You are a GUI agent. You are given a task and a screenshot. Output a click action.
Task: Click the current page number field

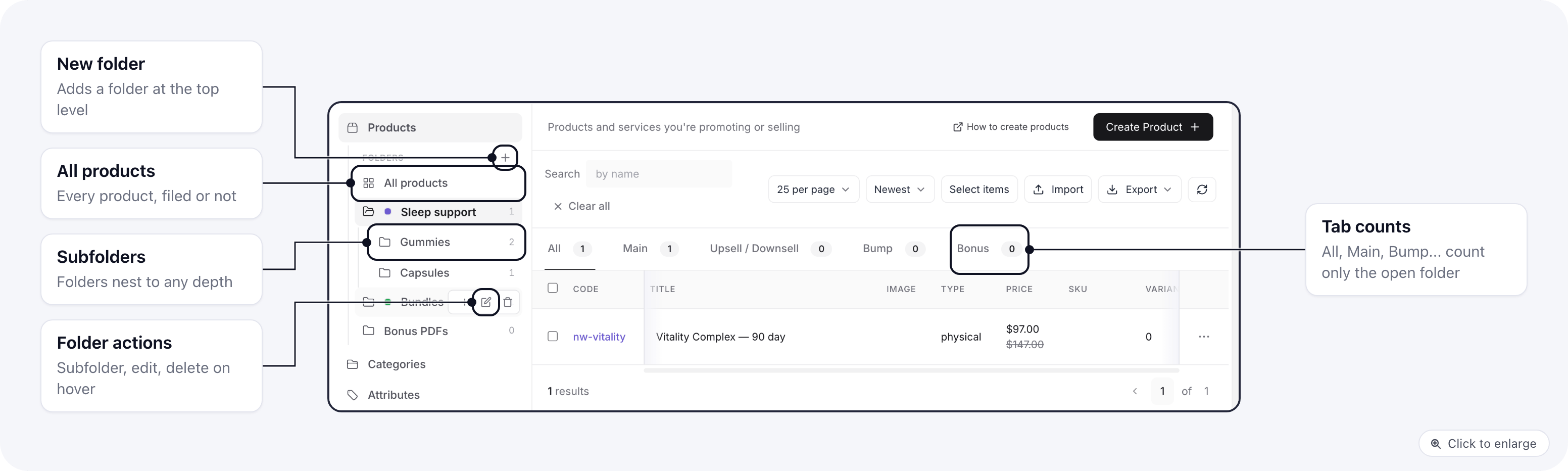coord(1162,391)
